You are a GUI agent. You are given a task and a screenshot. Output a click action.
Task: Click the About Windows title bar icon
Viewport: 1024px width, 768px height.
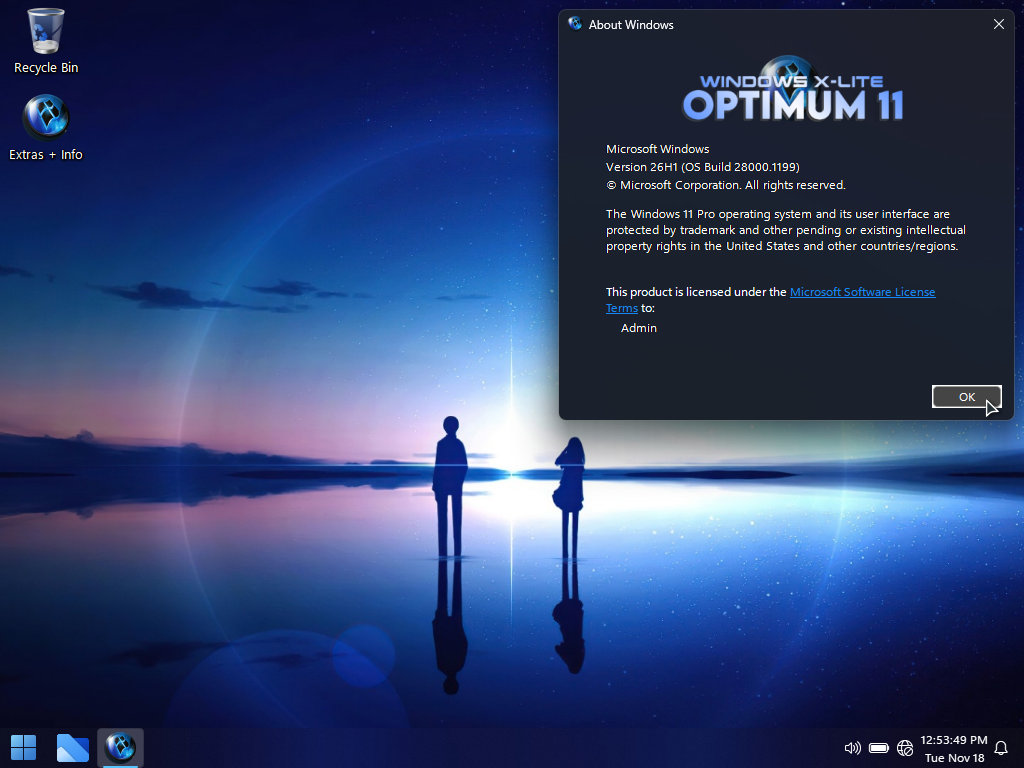pyautogui.click(x=575, y=24)
